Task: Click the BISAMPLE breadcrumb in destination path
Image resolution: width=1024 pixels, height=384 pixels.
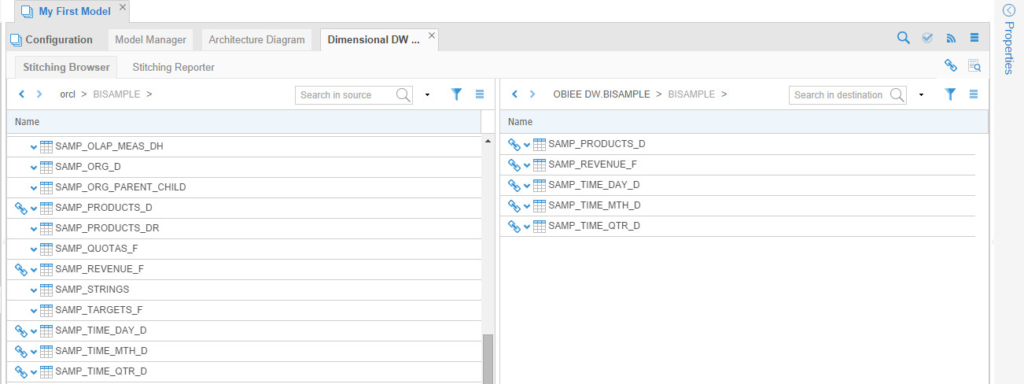Action: tap(691, 94)
